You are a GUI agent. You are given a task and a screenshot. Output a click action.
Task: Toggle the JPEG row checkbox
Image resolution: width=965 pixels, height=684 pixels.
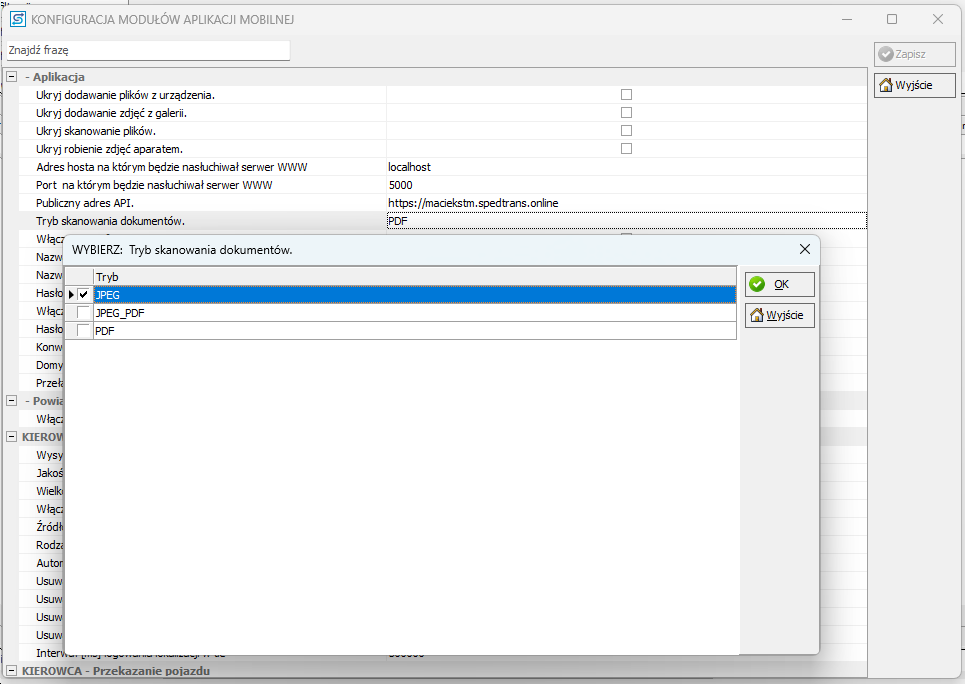tap(83, 295)
